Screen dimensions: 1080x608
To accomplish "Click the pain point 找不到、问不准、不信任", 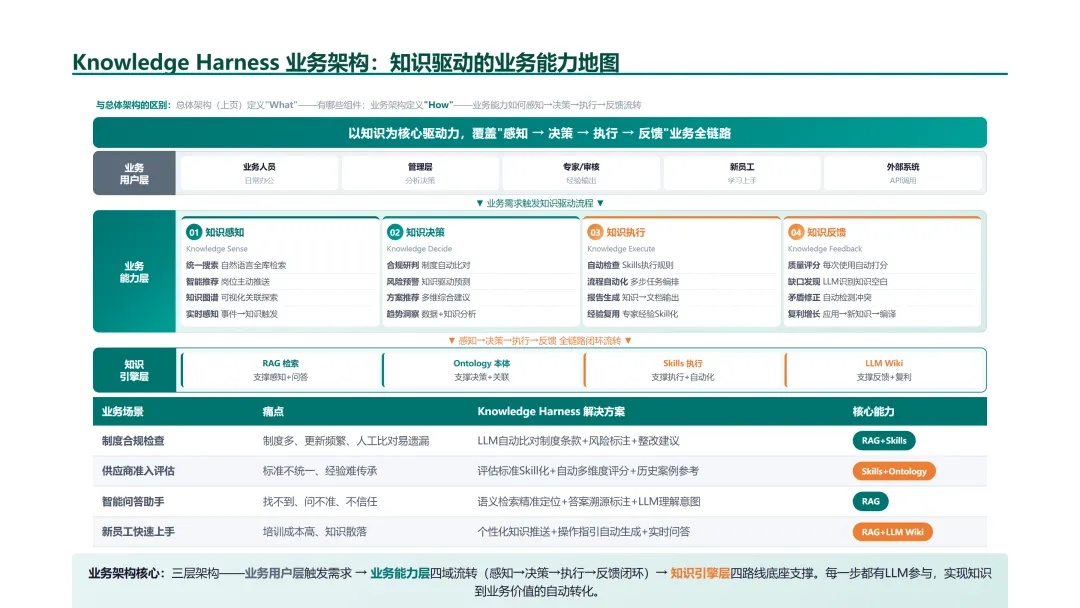I will click(320, 501).
